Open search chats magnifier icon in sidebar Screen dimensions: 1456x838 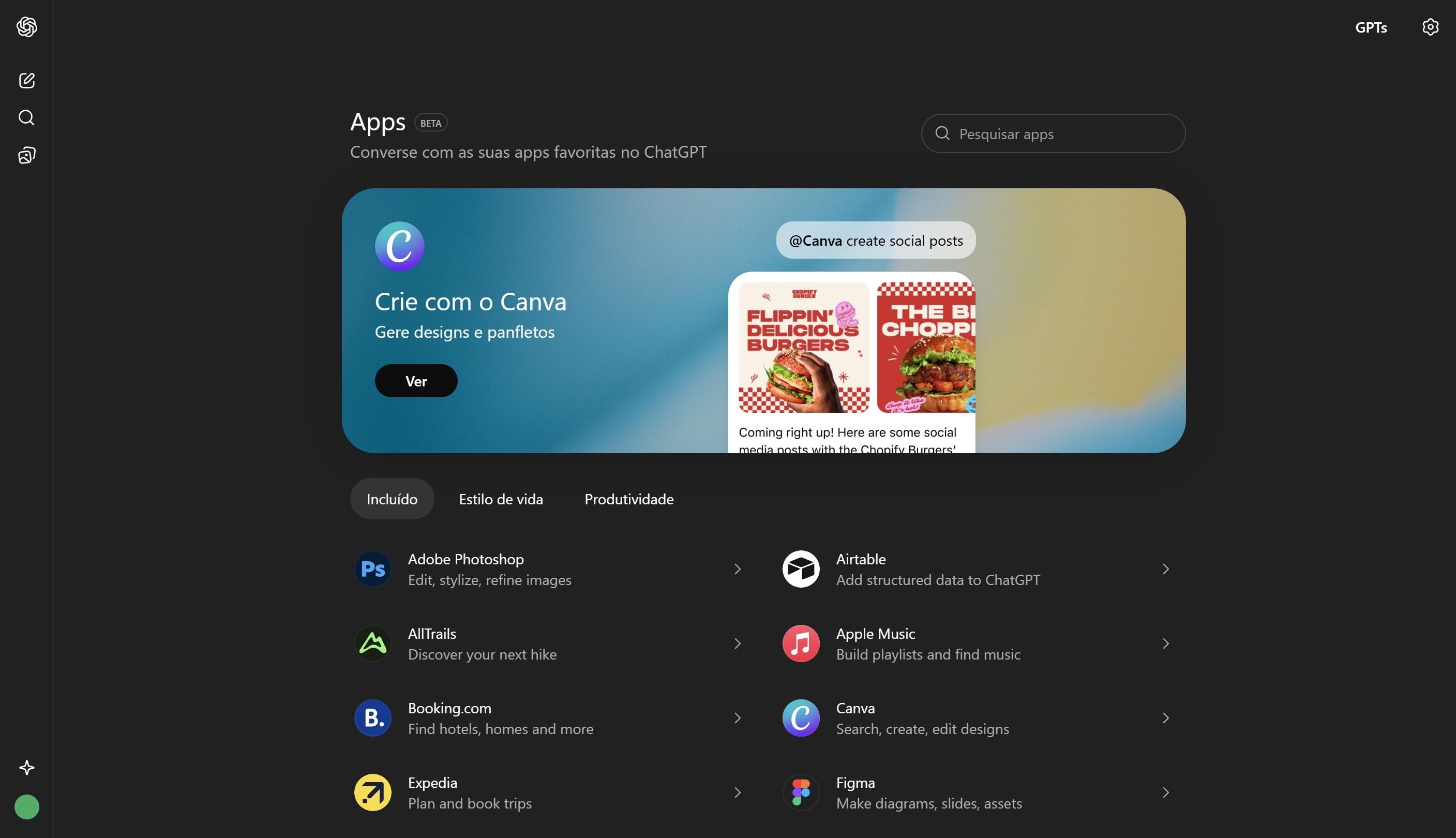(x=26, y=117)
